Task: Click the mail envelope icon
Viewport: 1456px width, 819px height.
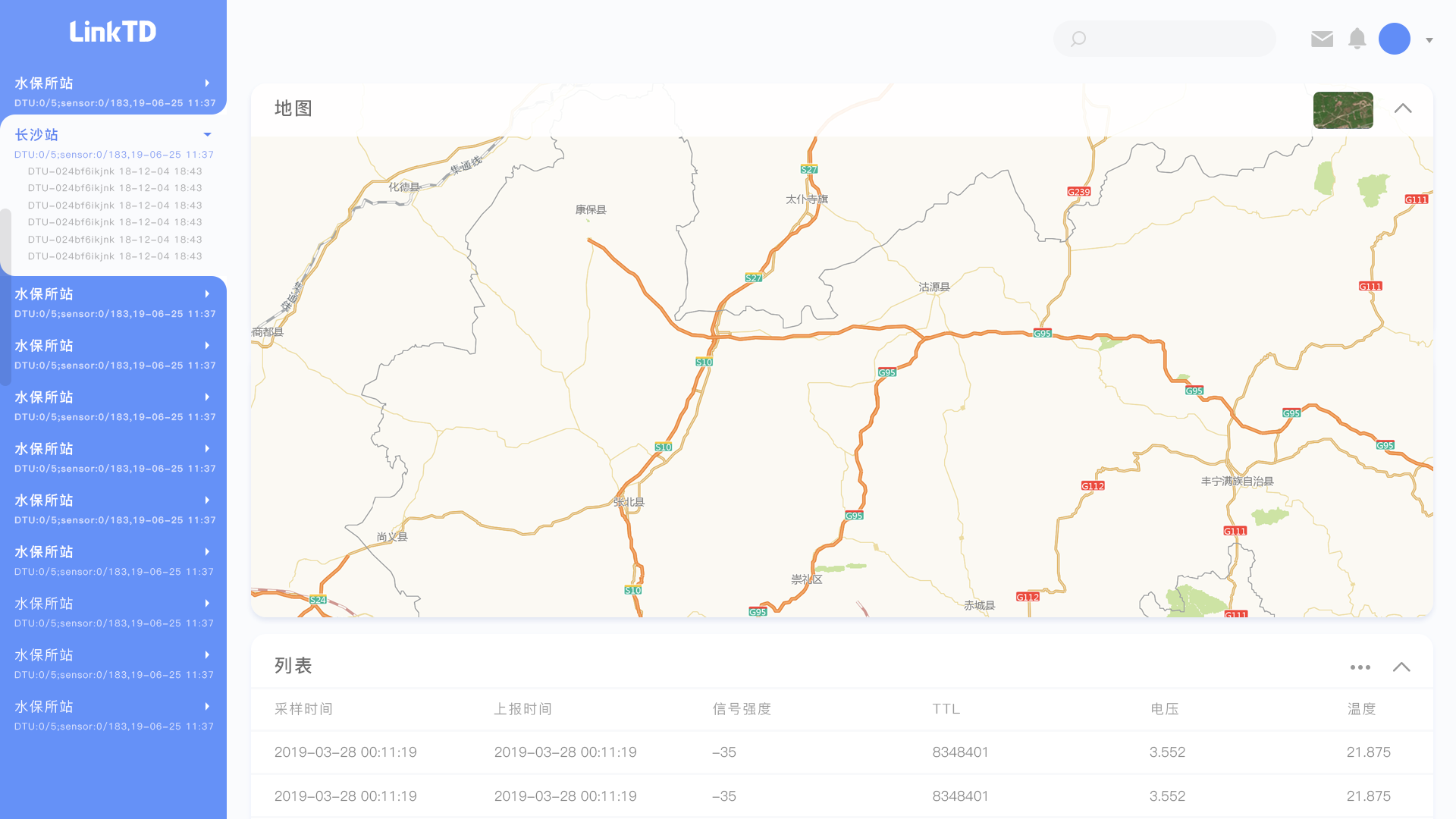Action: tap(1322, 39)
